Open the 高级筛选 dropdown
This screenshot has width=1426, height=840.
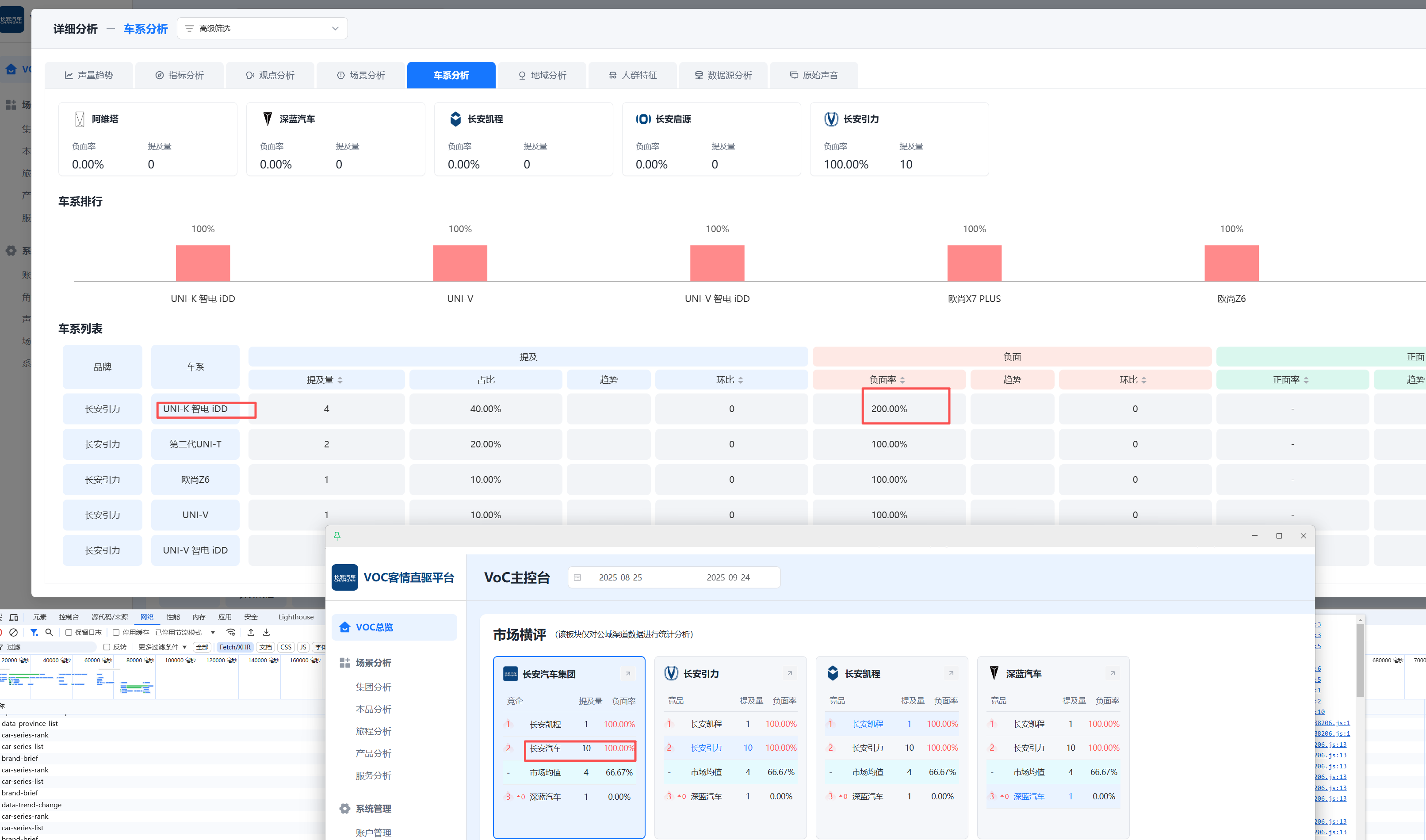262,28
